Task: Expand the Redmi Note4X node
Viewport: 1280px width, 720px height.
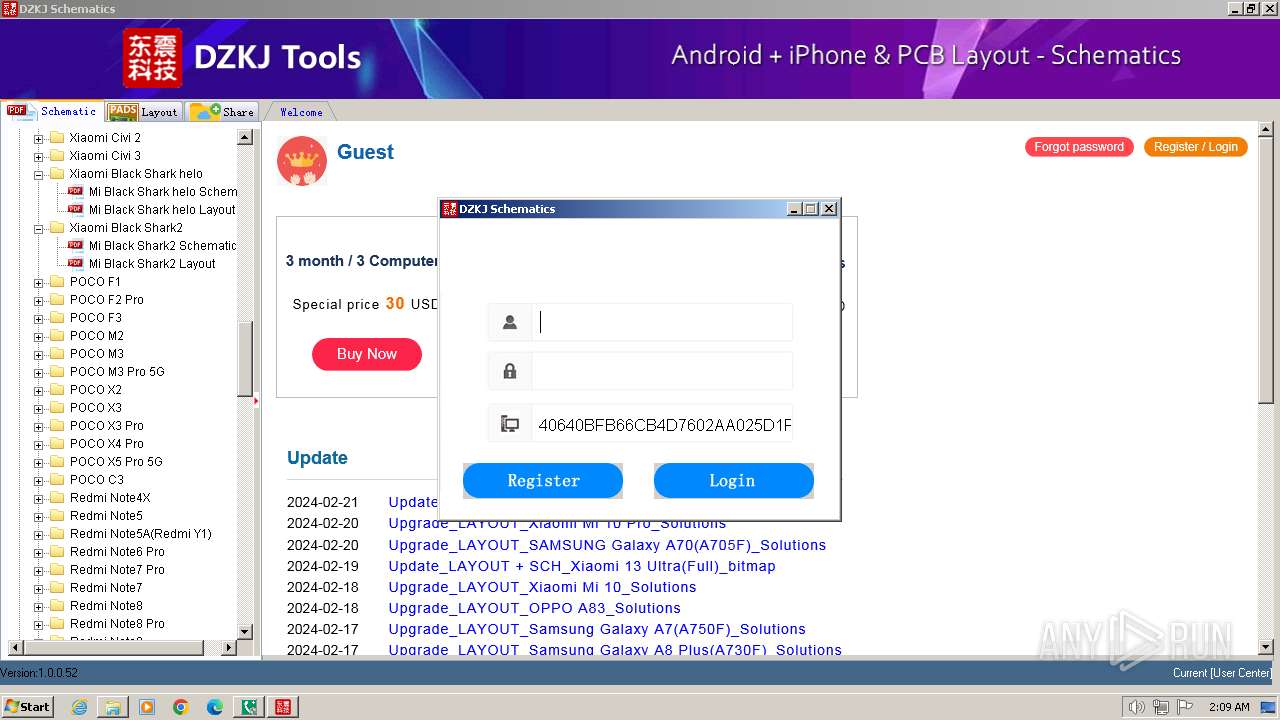Action: (39, 498)
